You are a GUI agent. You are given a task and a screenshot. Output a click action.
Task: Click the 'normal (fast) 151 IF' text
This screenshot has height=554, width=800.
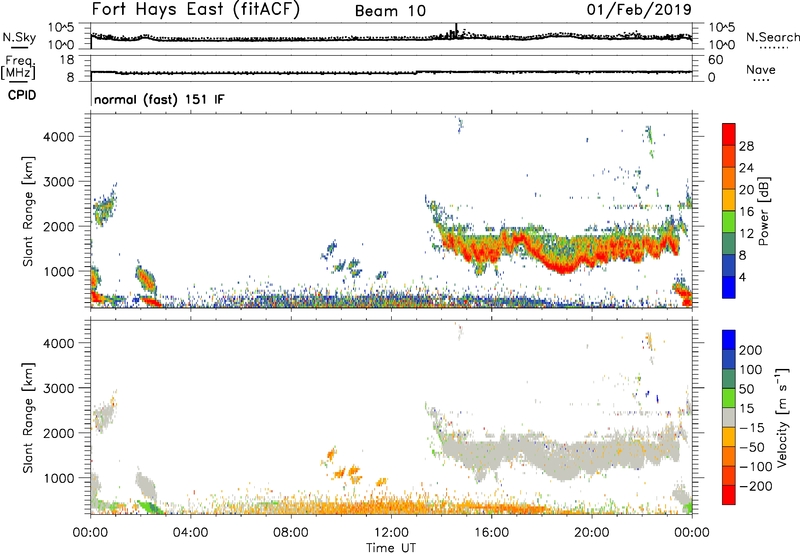[x=159, y=99]
